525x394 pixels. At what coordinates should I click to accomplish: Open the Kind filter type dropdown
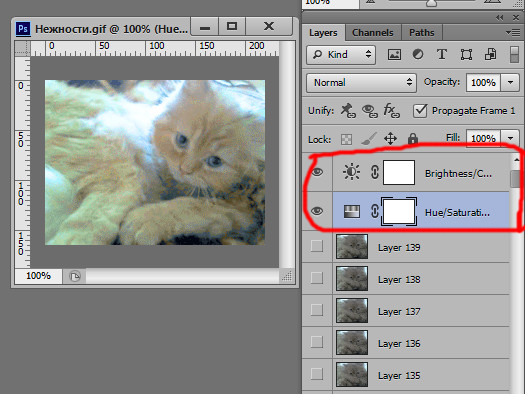click(341, 55)
